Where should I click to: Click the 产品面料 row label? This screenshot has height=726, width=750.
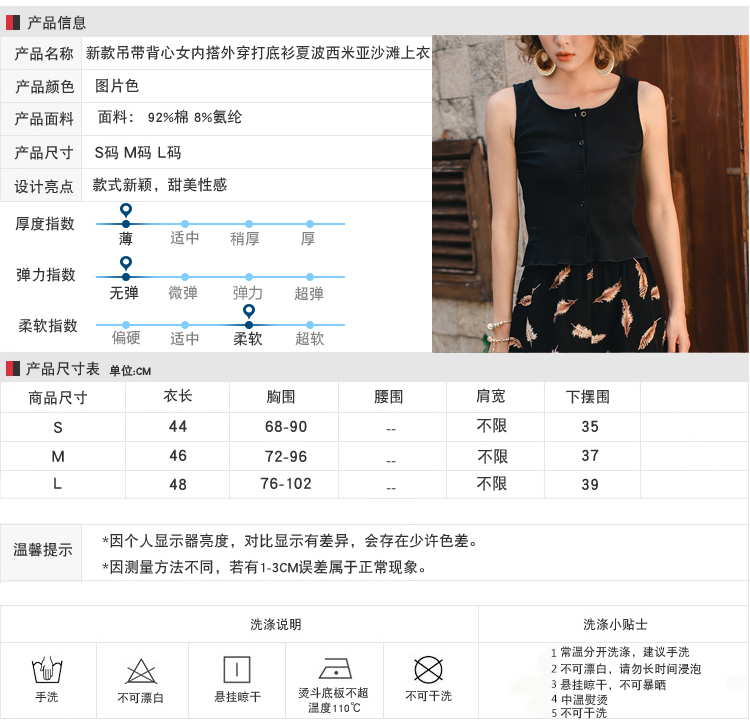coord(44,119)
